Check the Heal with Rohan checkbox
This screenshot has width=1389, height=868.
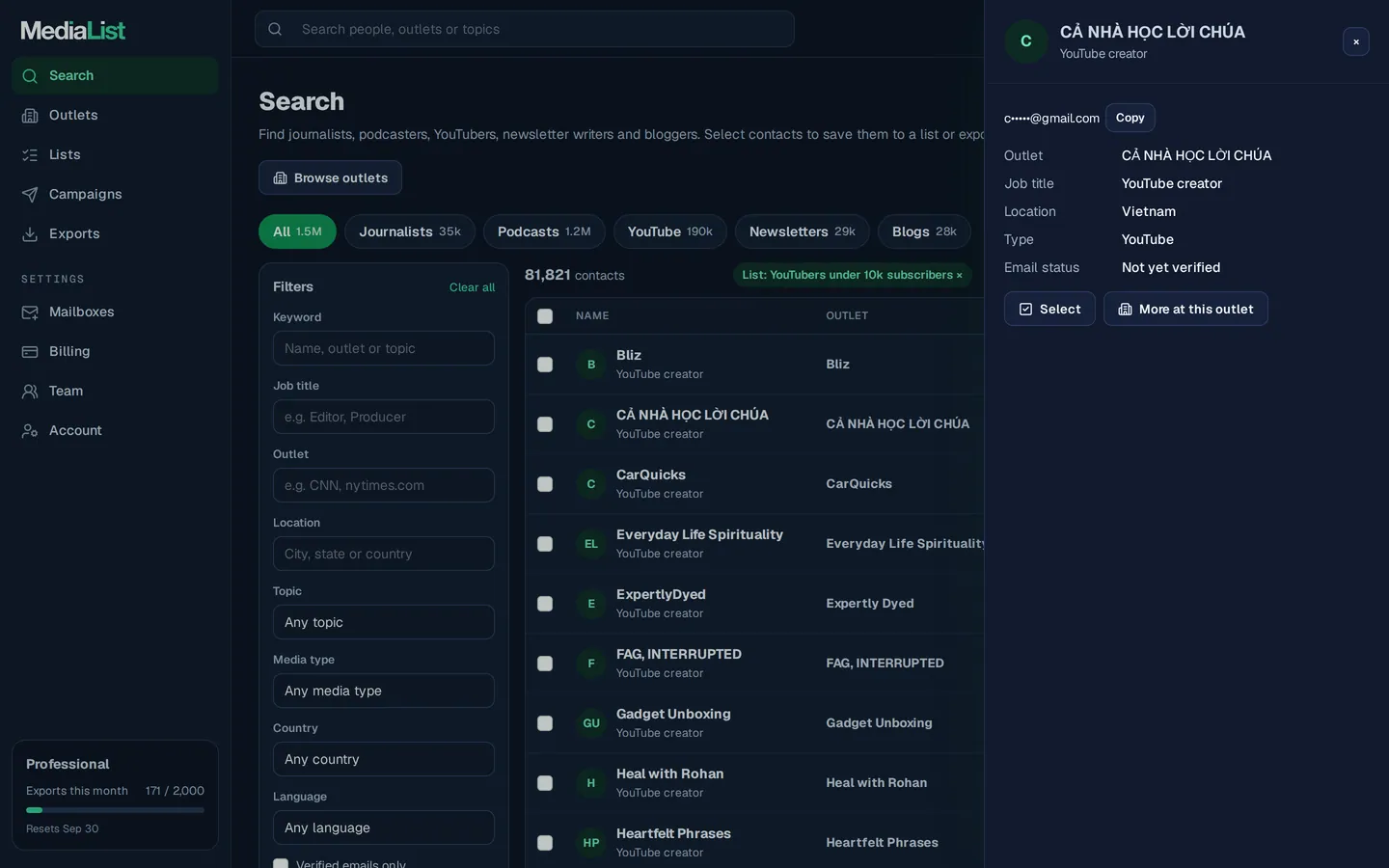tap(545, 783)
